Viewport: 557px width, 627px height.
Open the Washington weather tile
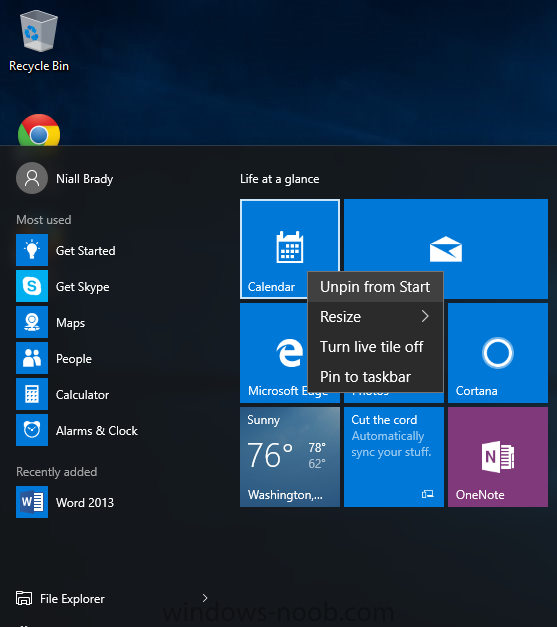point(290,457)
